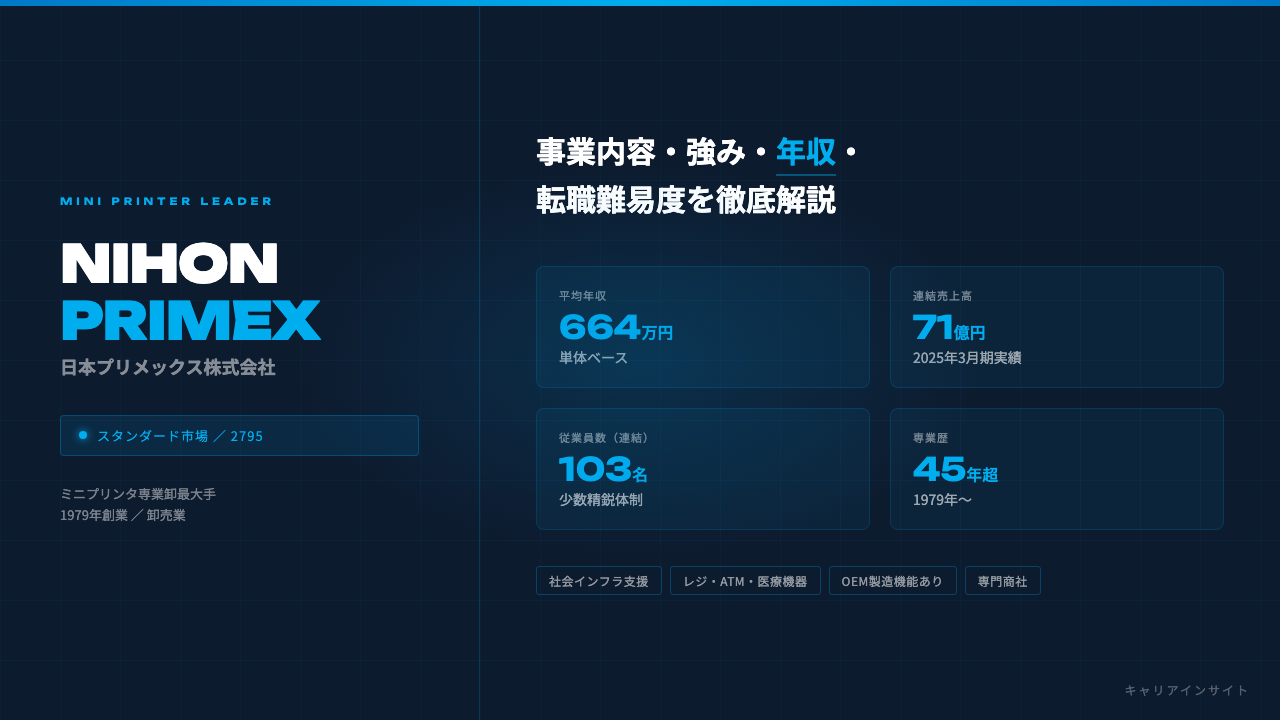1280x720 pixels.
Task: Click the 1979年〜 caption
Action: (942, 500)
